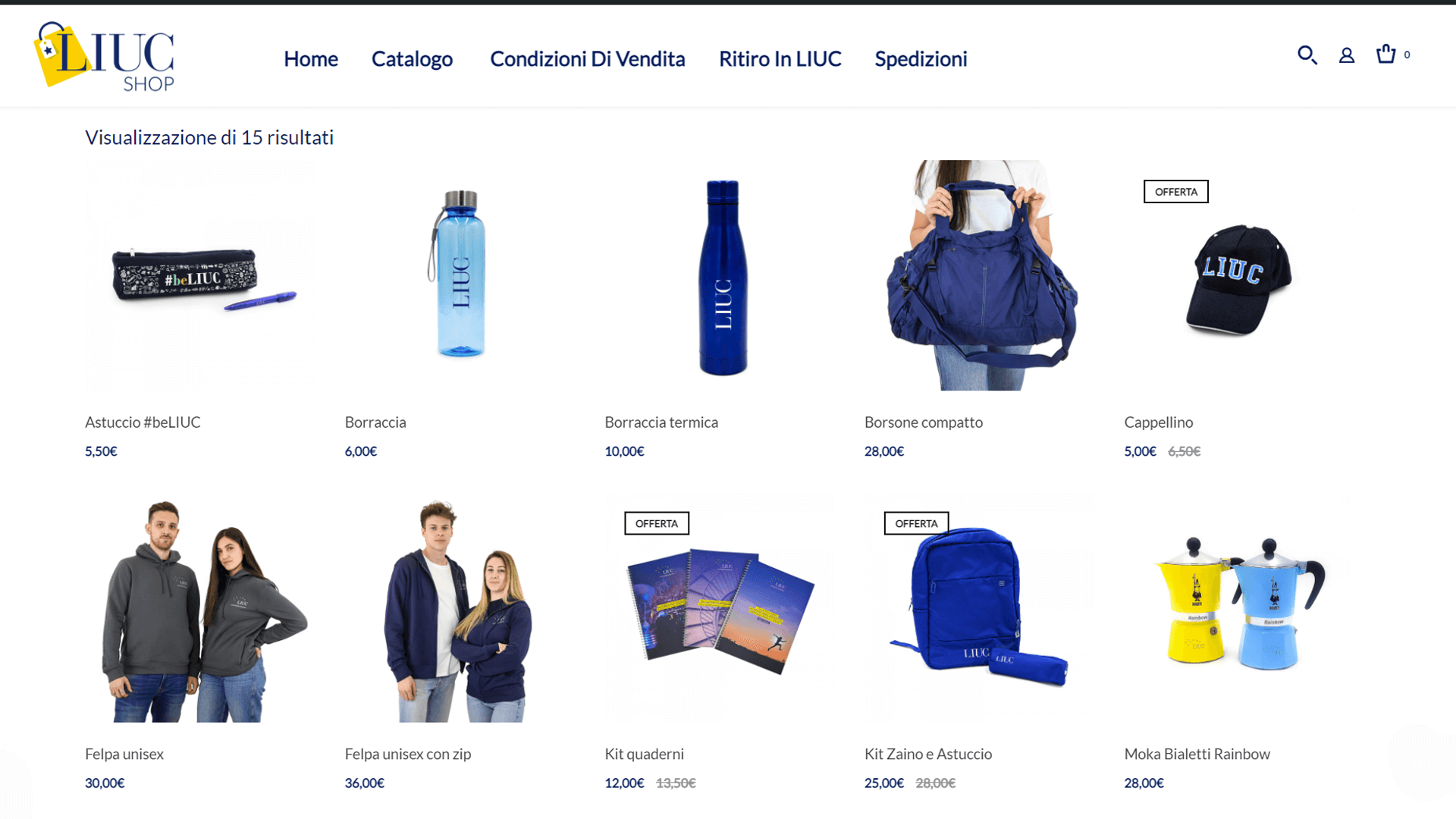The height and width of the screenshot is (819, 1456).
Task: Select the blue Borraccia bottle image
Action: pos(460,275)
